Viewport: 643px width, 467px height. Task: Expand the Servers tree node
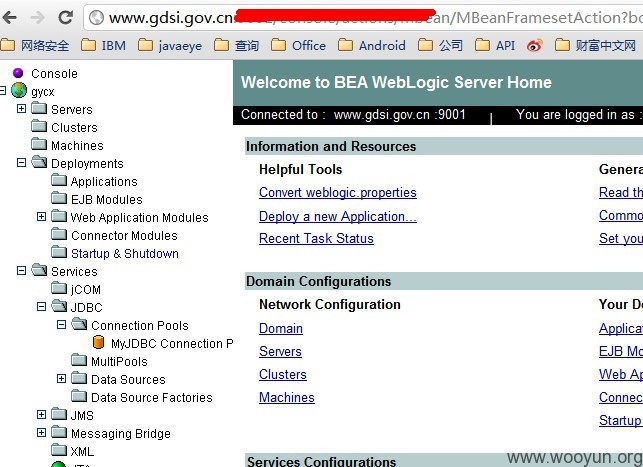[x=21, y=109]
